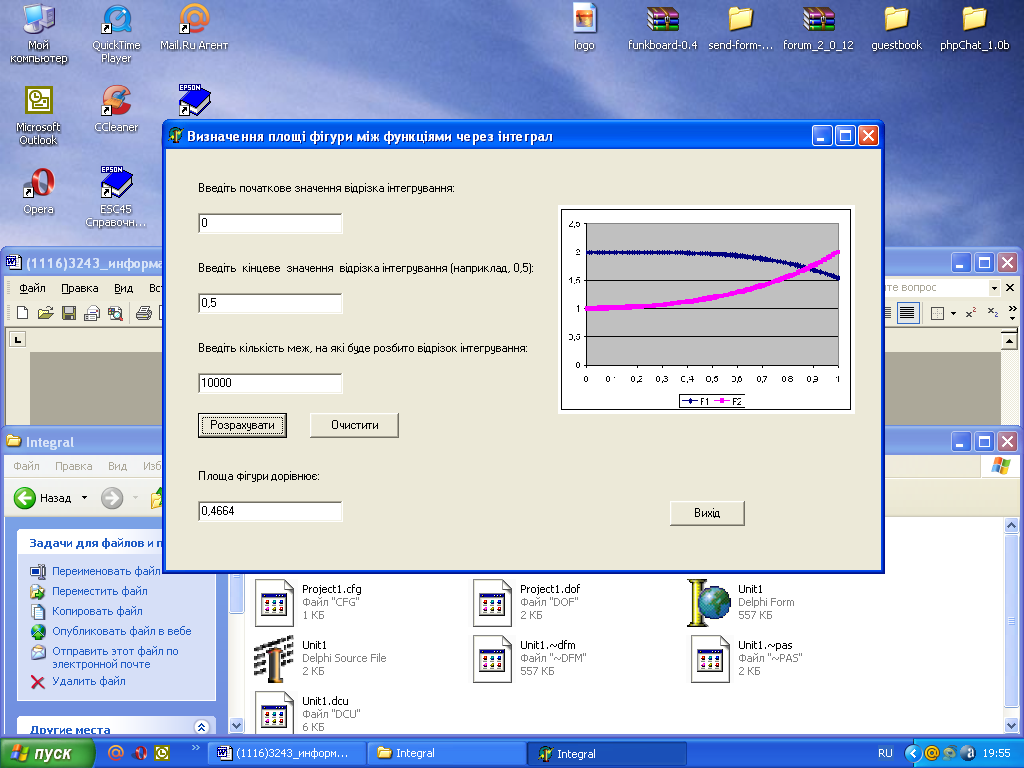The height and width of the screenshot is (768, 1024).
Task: Open the ESC45 Справочник EPSON desktop icon
Action: 116,197
